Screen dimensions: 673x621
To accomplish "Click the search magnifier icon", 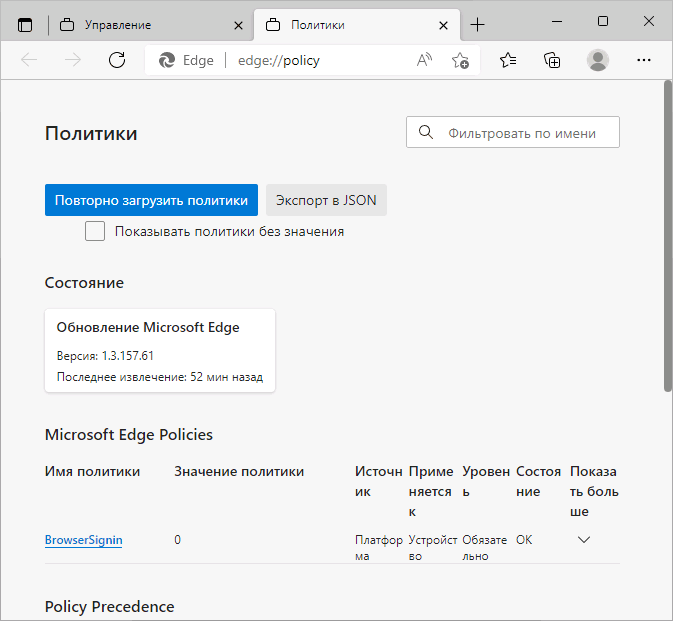I will (x=426, y=132).
